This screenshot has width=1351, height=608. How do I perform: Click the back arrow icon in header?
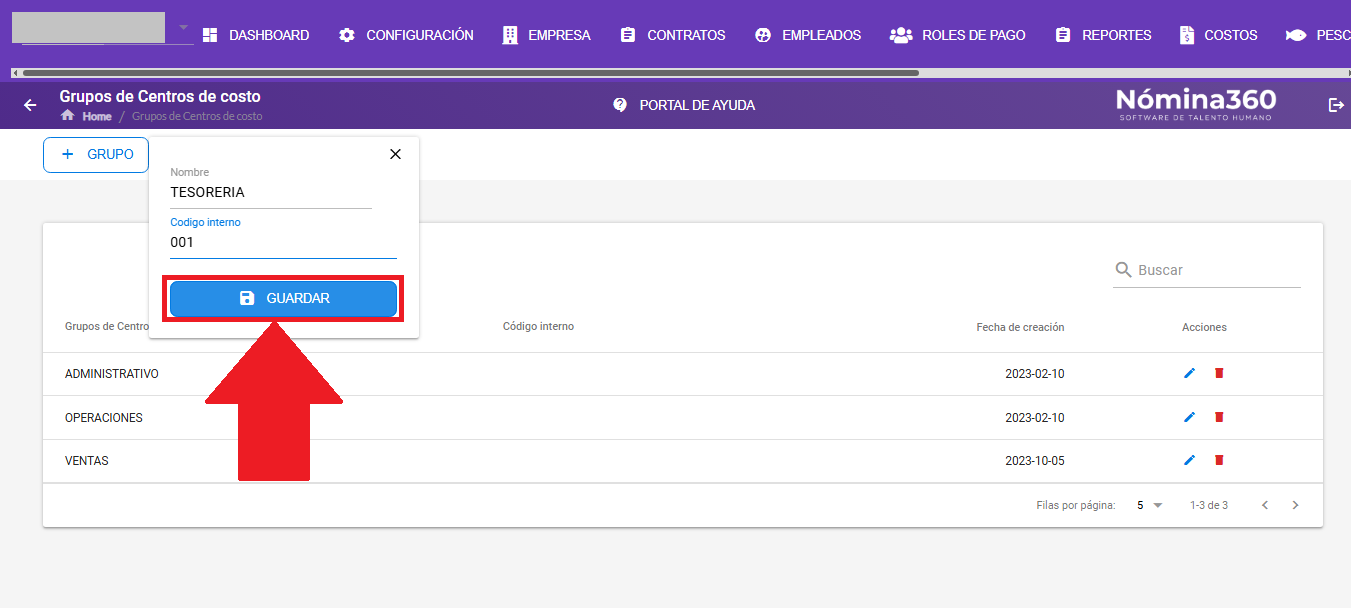click(x=30, y=105)
